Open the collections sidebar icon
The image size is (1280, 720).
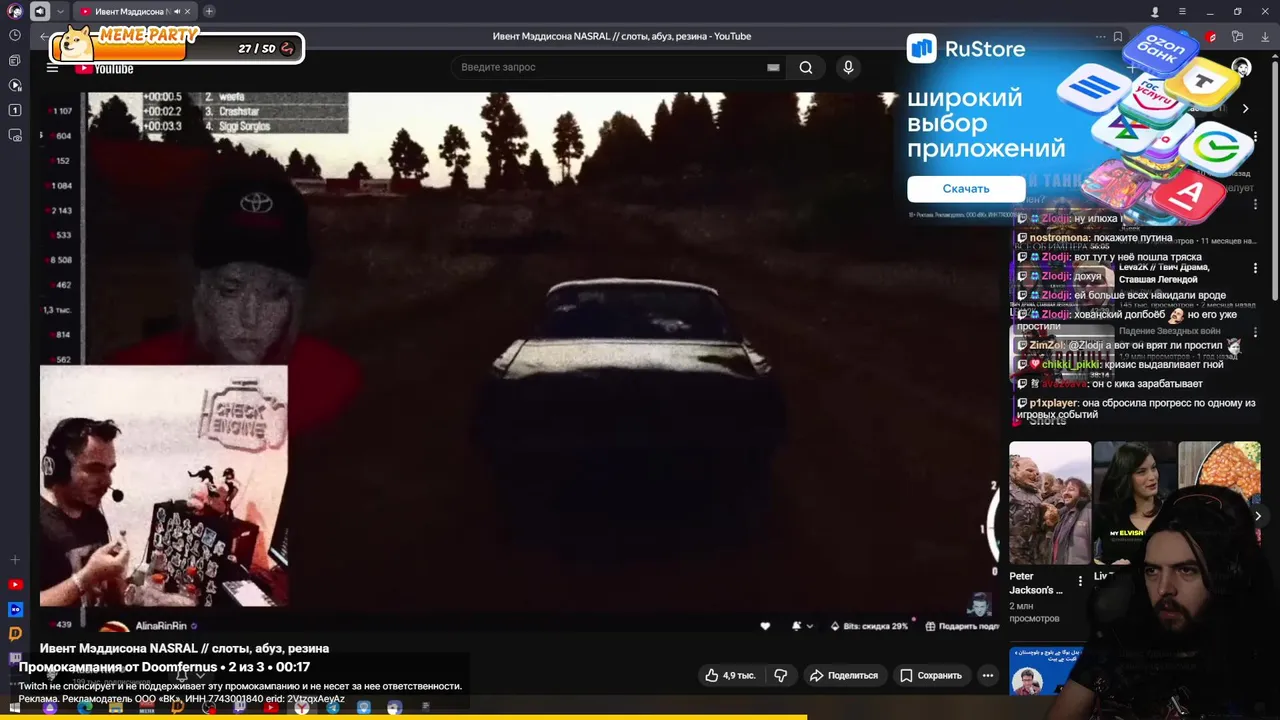point(15,60)
